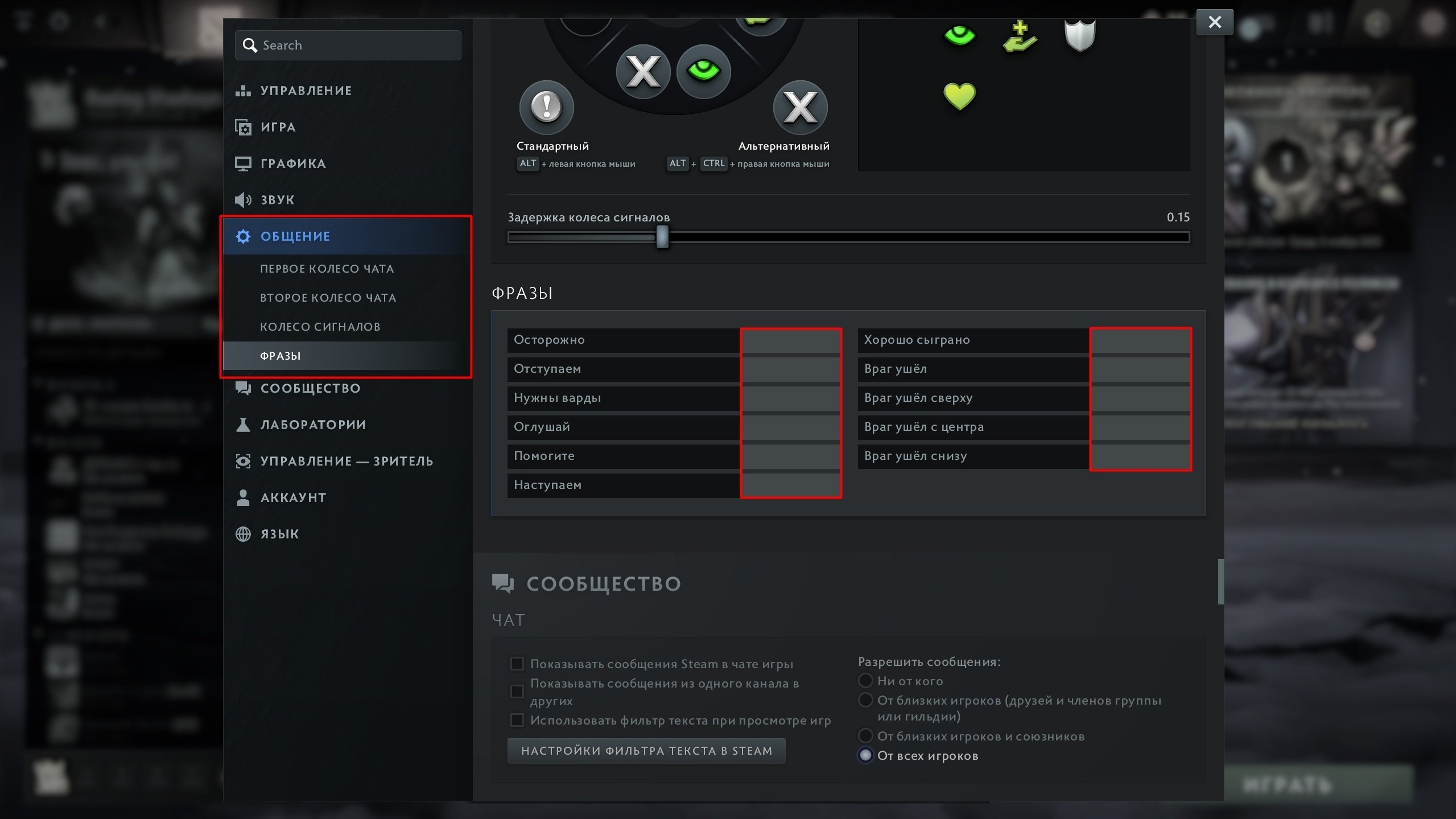This screenshot has height=819, width=1456.
Task: Go to Первое колесо чата subsection
Action: click(327, 269)
